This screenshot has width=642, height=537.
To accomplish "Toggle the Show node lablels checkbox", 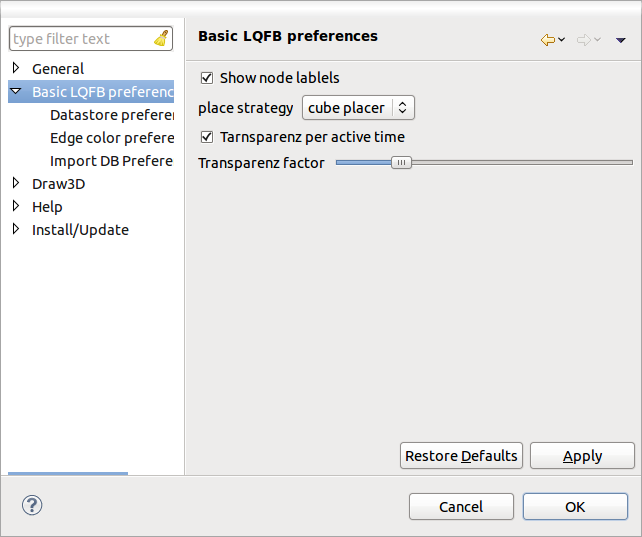I will 207,78.
